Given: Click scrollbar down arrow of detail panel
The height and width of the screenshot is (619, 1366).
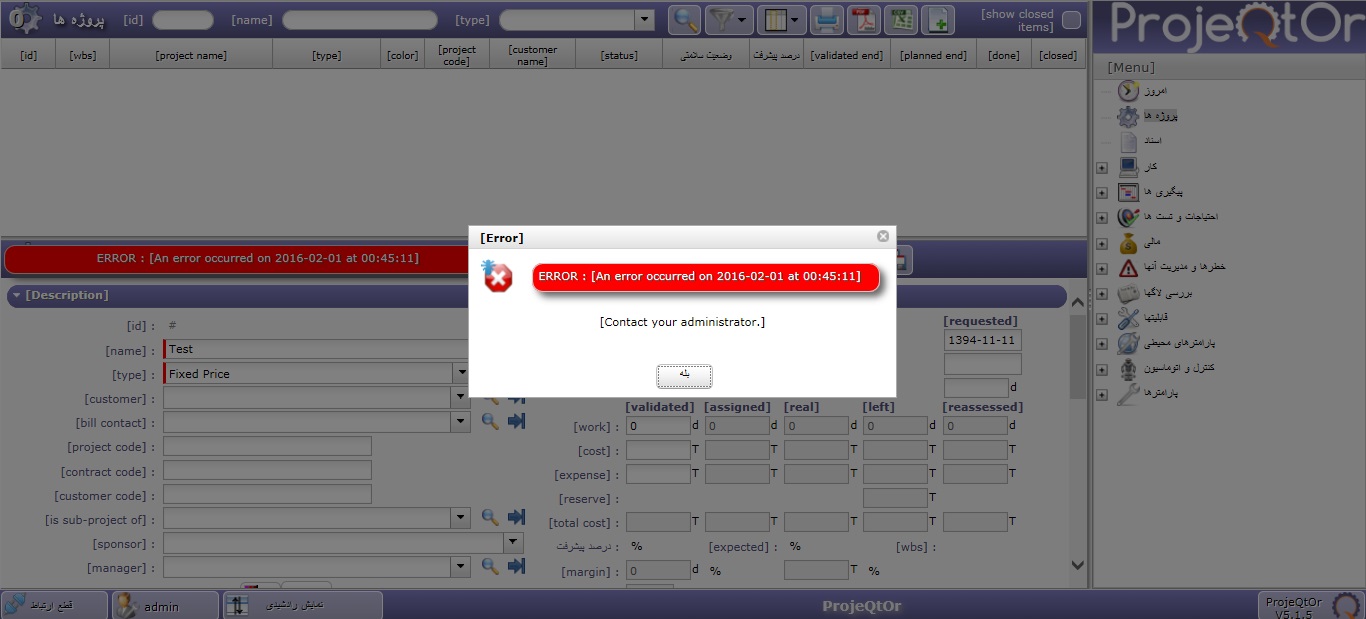Looking at the screenshot, I should 1078,565.
